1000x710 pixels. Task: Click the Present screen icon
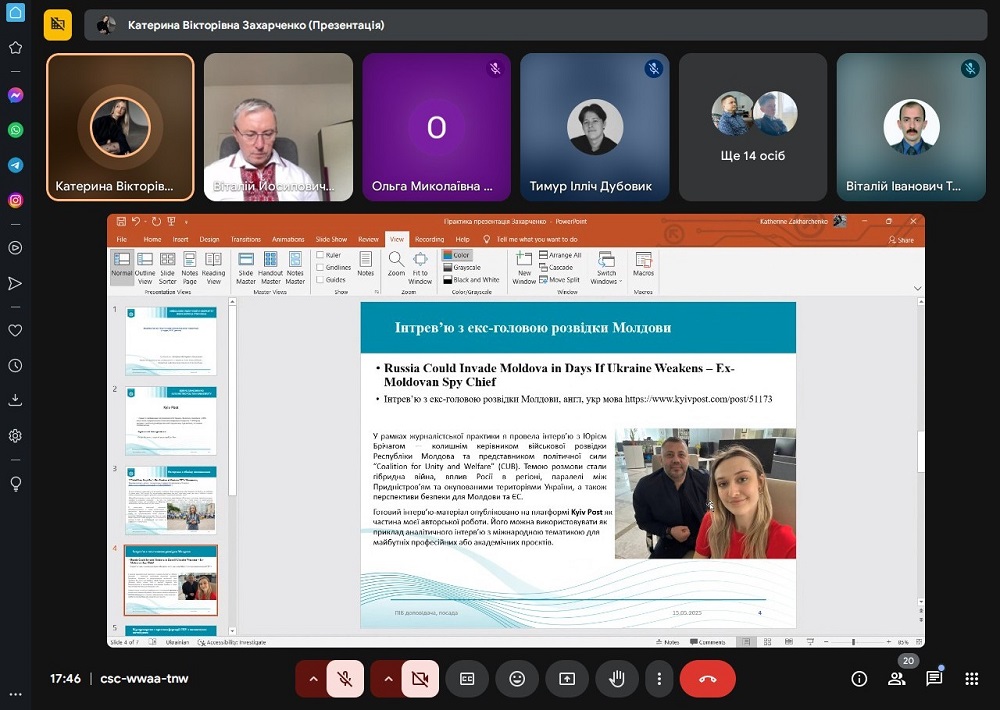tap(567, 679)
